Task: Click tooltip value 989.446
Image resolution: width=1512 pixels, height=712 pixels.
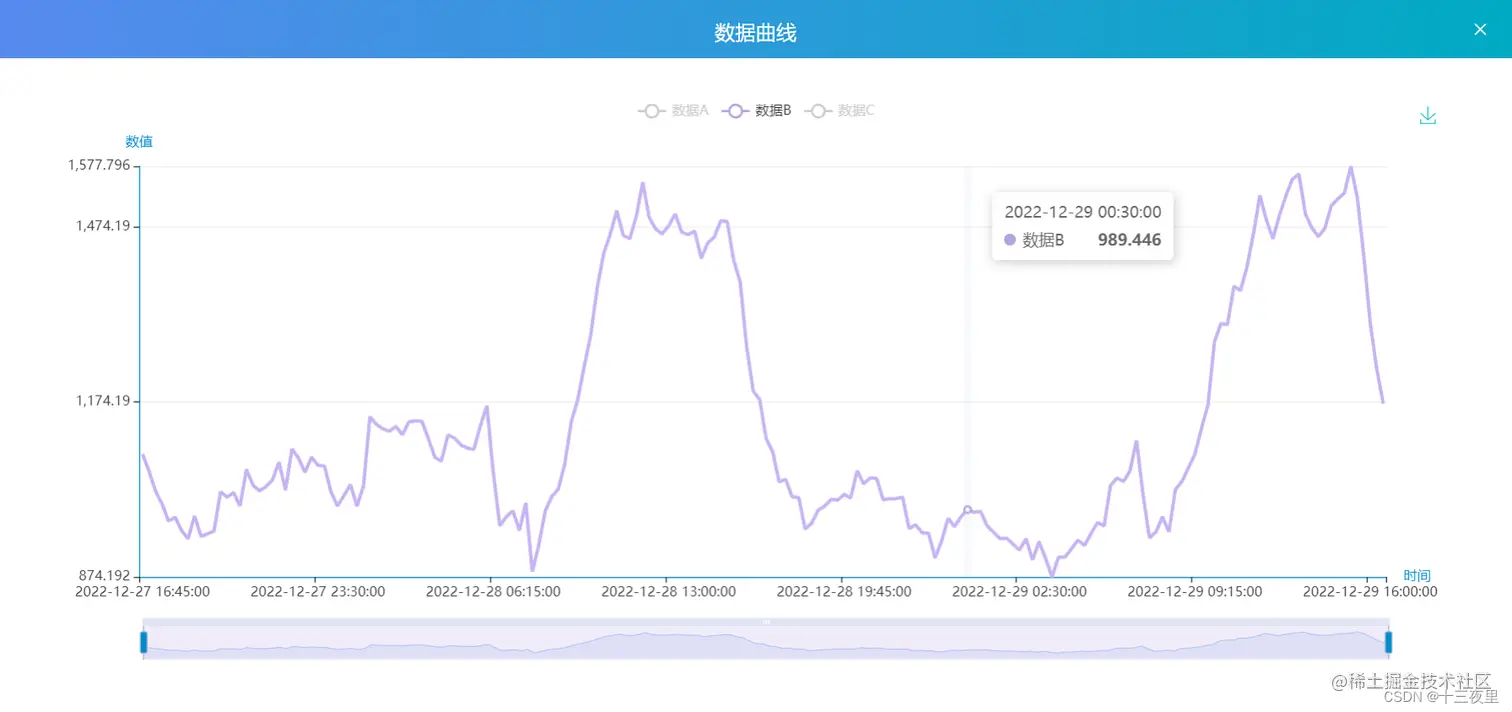Action: pos(1130,240)
